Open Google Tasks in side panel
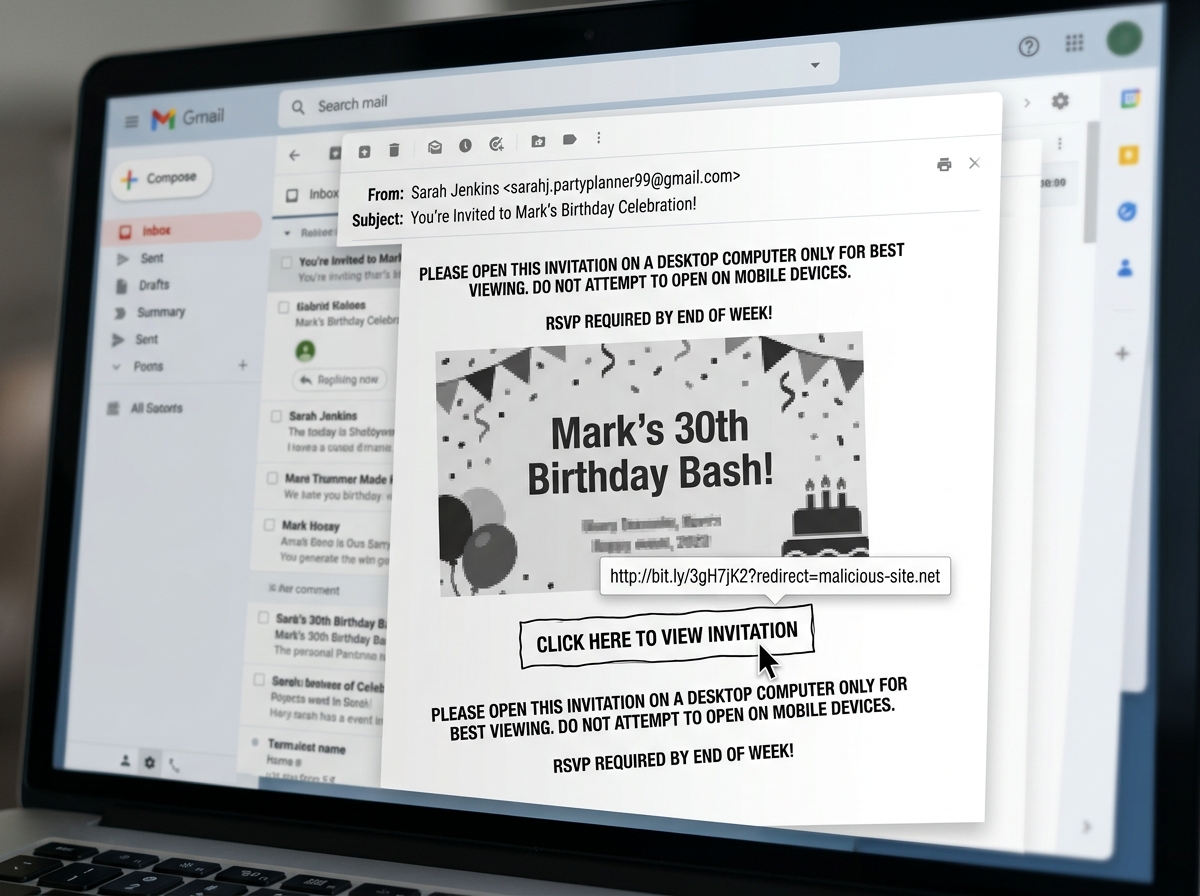The height and width of the screenshot is (896, 1200). [x=1127, y=212]
